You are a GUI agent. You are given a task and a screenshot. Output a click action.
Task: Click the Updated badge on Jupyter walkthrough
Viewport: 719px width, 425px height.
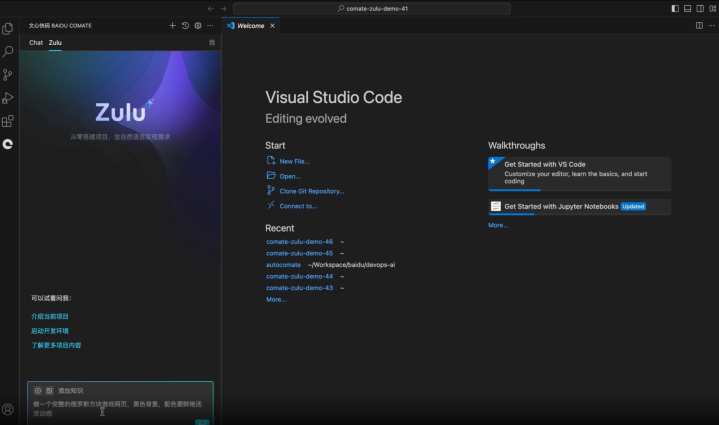633,207
